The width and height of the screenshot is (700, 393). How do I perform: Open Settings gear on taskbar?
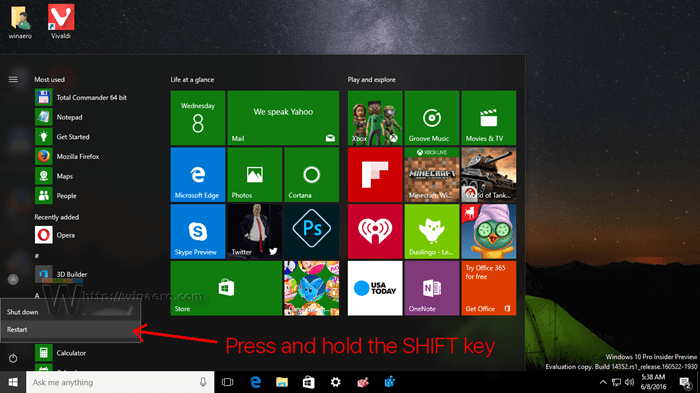[x=335, y=382]
